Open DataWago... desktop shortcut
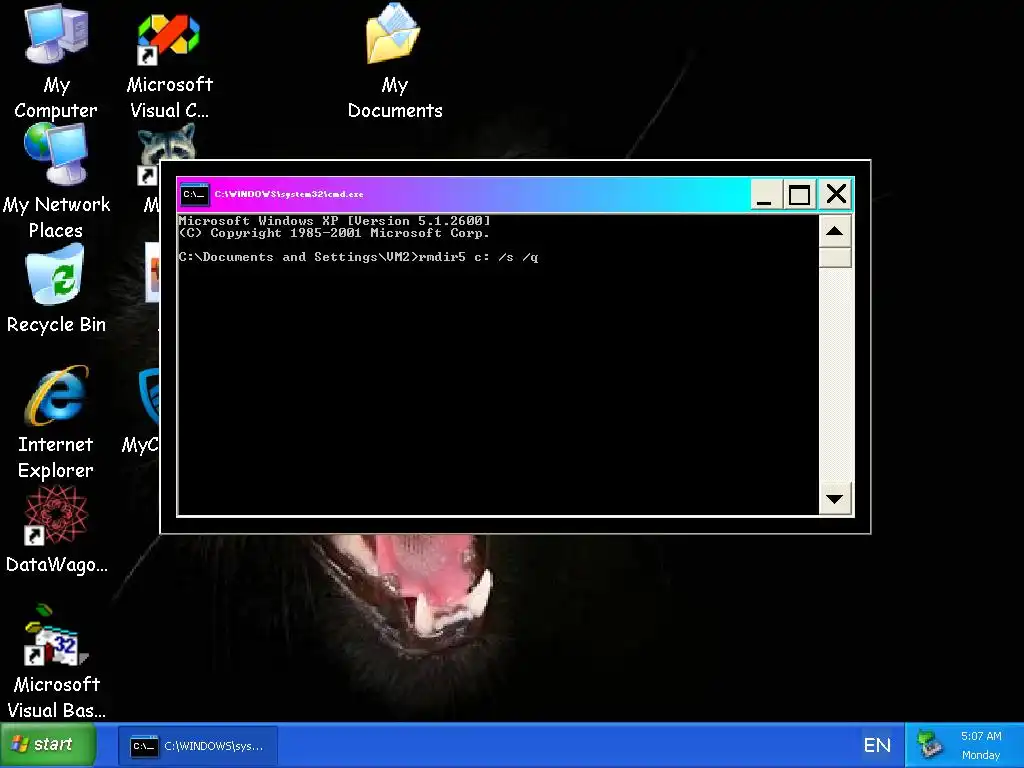The image size is (1024, 768). [x=56, y=530]
